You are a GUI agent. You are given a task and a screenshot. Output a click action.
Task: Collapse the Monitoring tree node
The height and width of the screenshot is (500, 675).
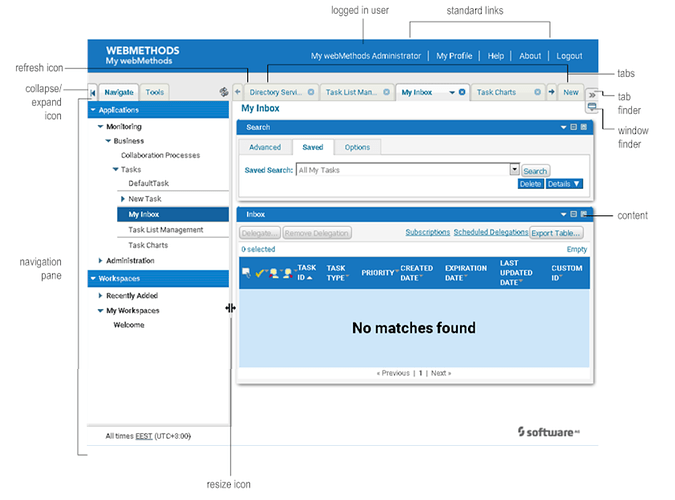coord(100,127)
